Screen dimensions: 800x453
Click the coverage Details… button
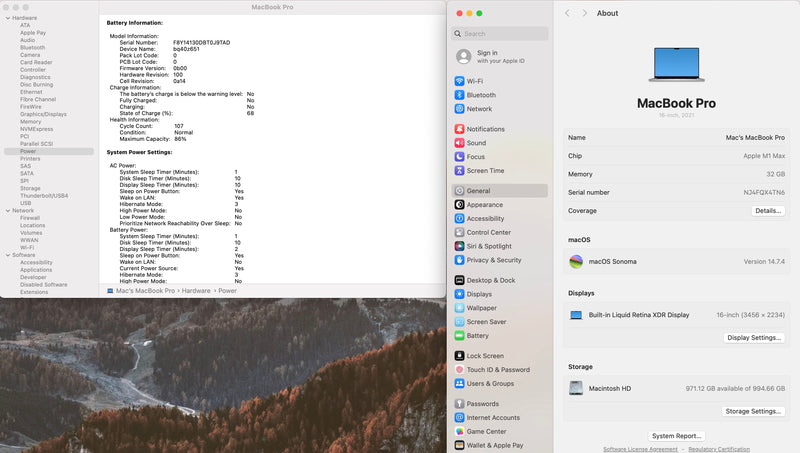[x=768, y=211]
